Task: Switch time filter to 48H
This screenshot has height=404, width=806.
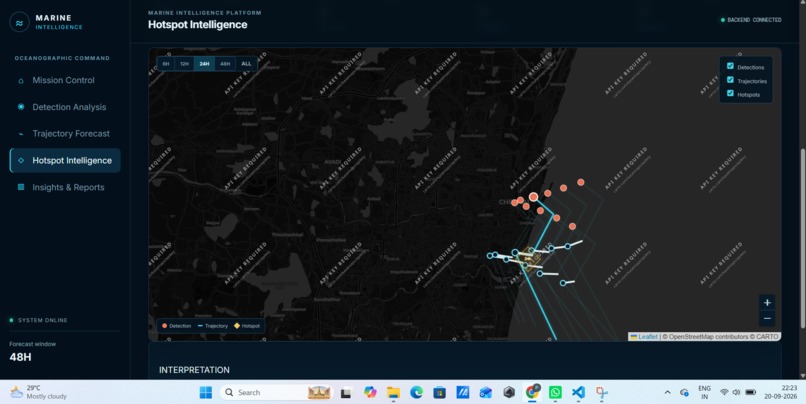Action: [x=225, y=64]
